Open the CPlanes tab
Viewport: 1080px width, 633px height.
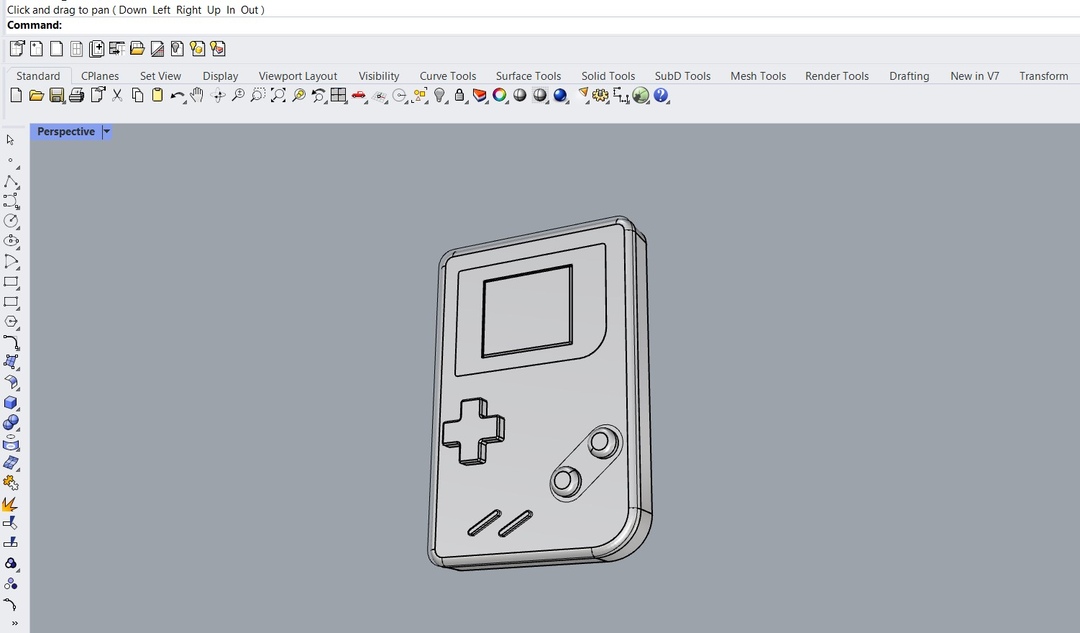point(100,76)
